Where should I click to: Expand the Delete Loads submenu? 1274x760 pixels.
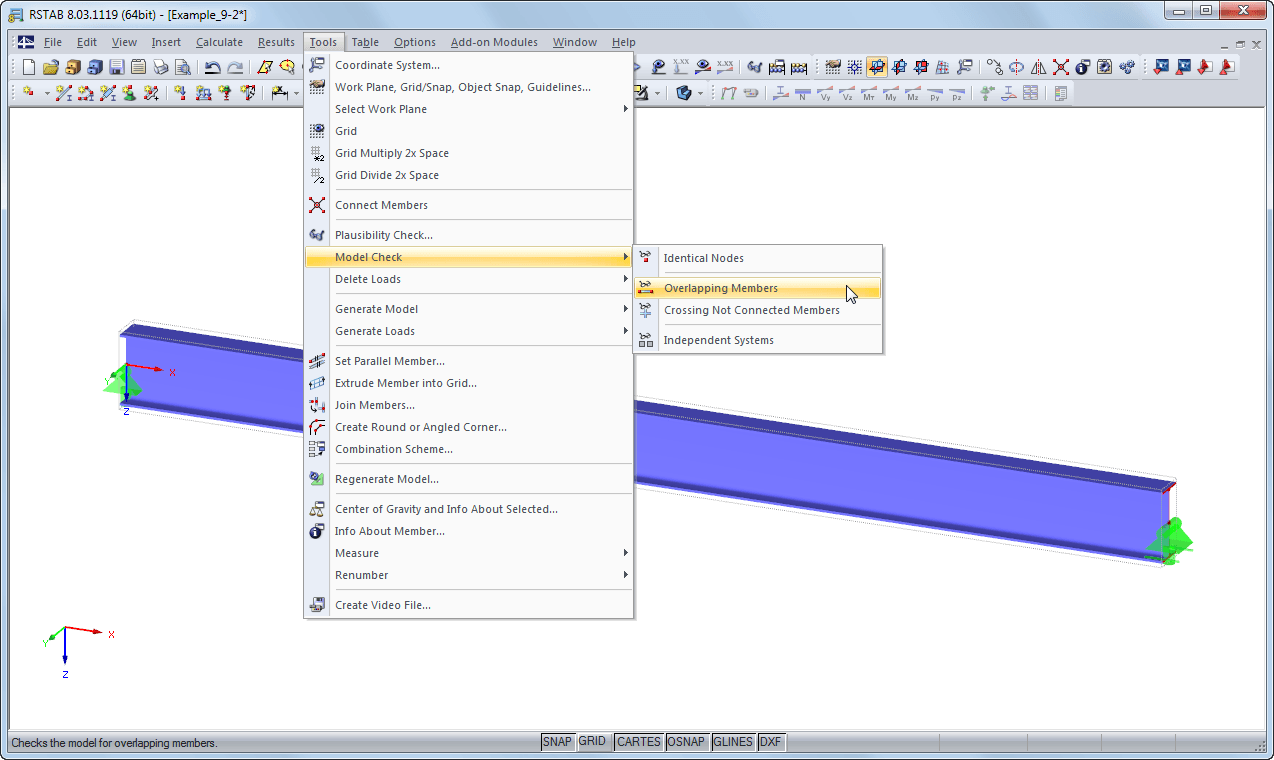click(x=469, y=279)
